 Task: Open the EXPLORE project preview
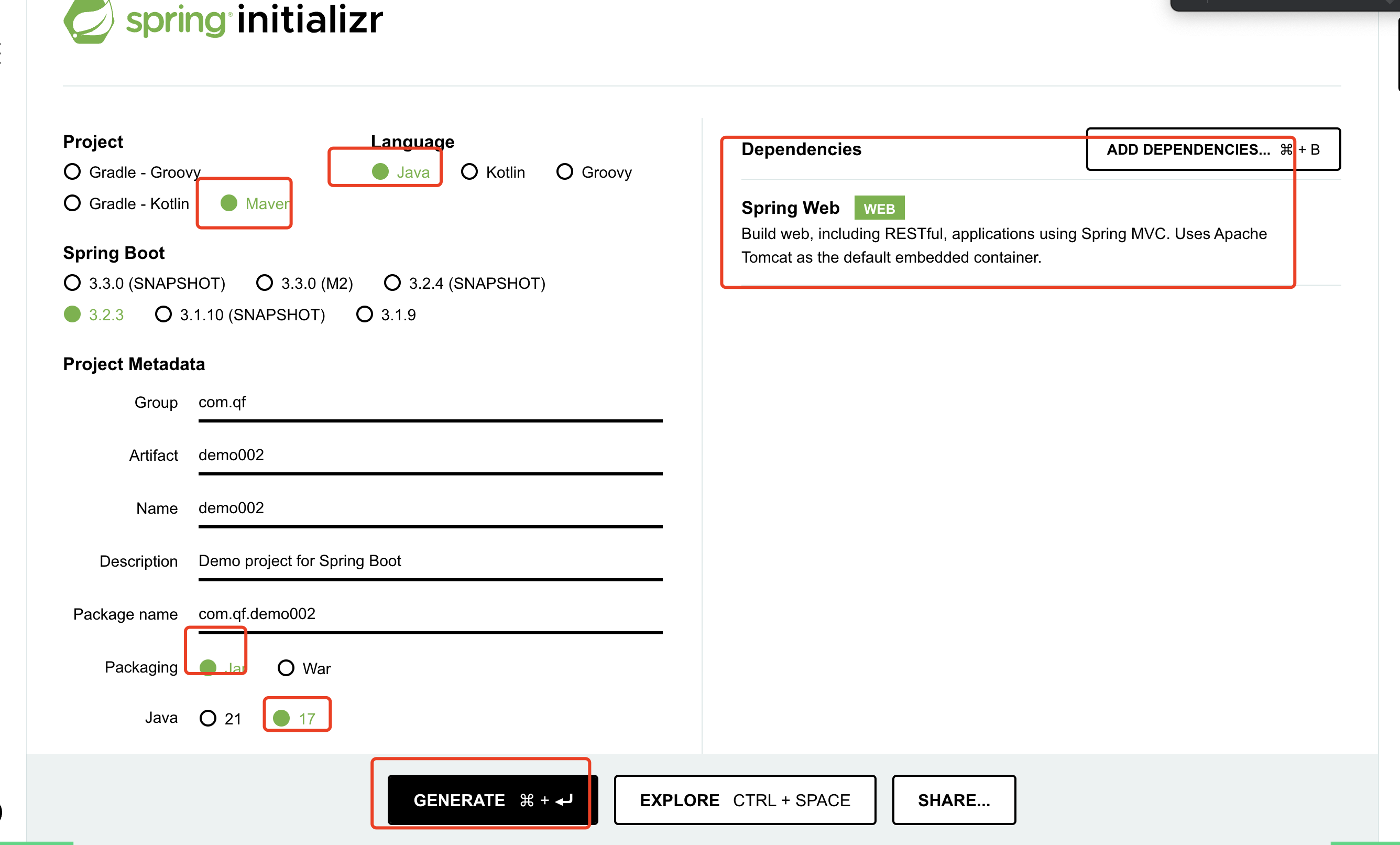coord(745,799)
